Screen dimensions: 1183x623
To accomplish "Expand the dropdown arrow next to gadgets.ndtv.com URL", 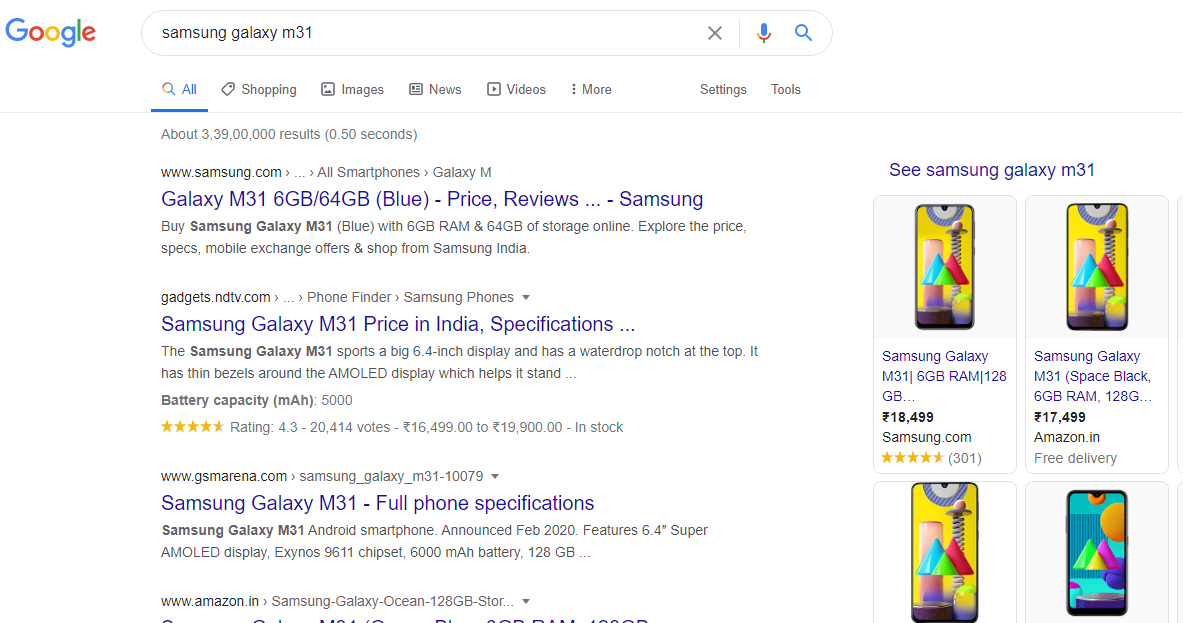I will click(526, 297).
